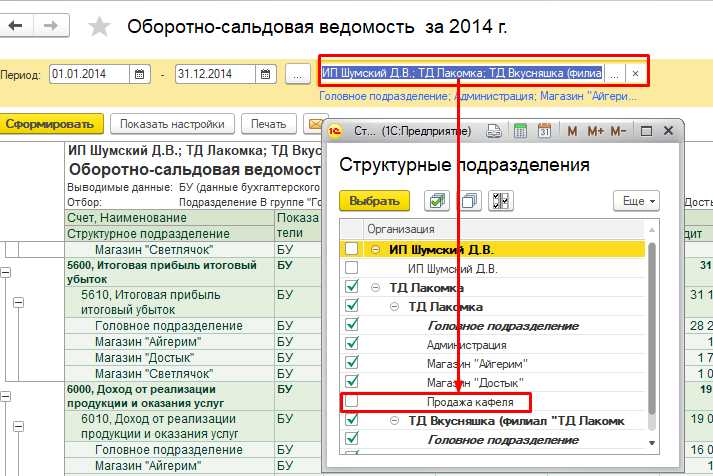Open the calendar icon in dialog title bar

point(544,131)
